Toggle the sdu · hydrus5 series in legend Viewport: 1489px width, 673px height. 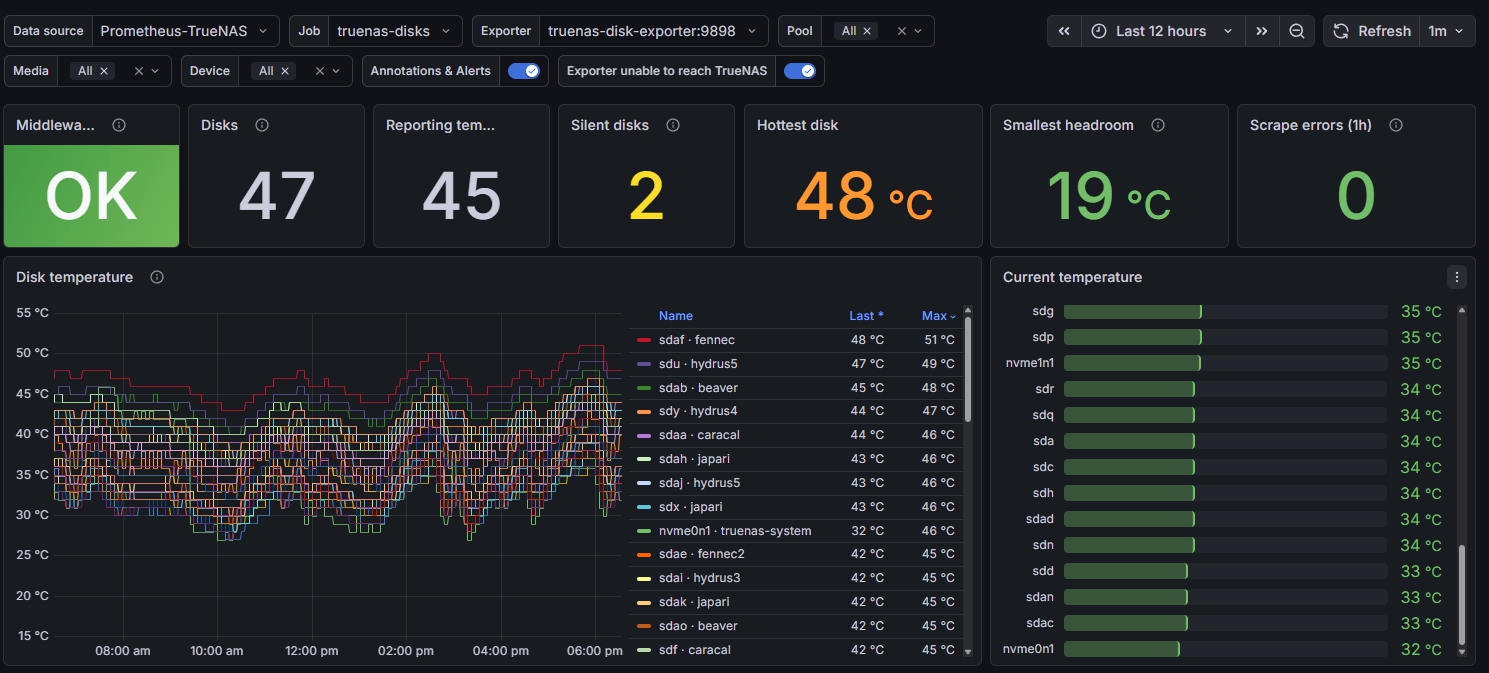coord(698,364)
